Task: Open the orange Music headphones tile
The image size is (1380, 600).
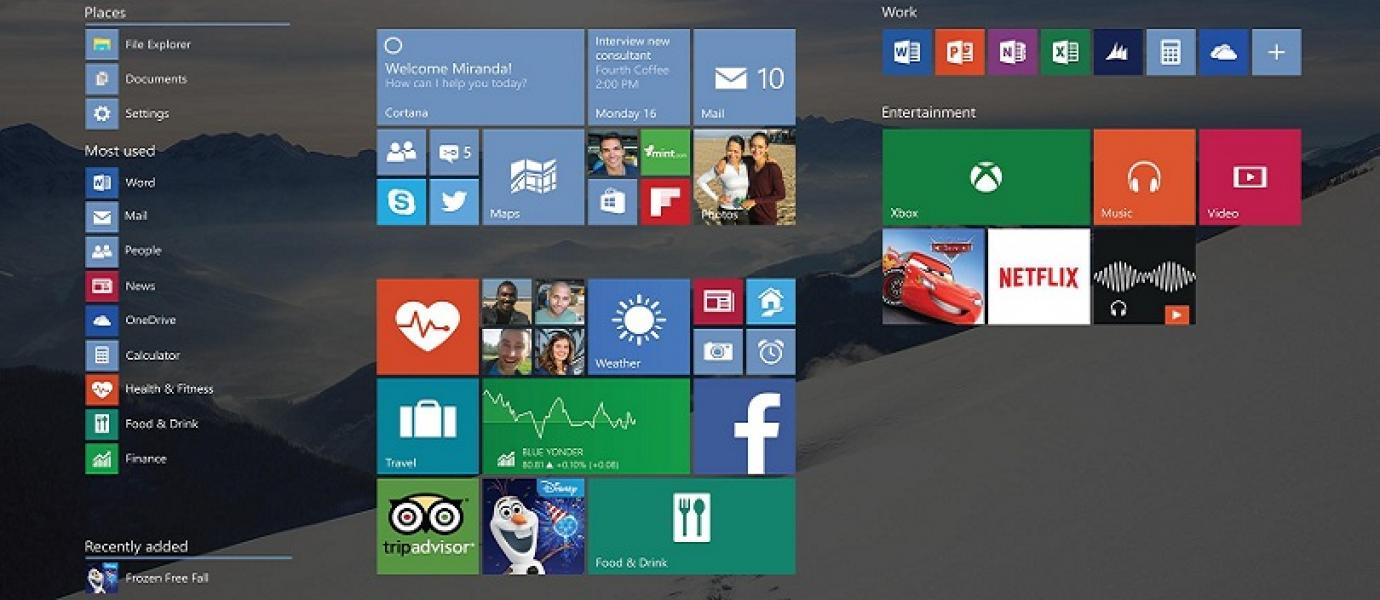Action: coord(1144,177)
